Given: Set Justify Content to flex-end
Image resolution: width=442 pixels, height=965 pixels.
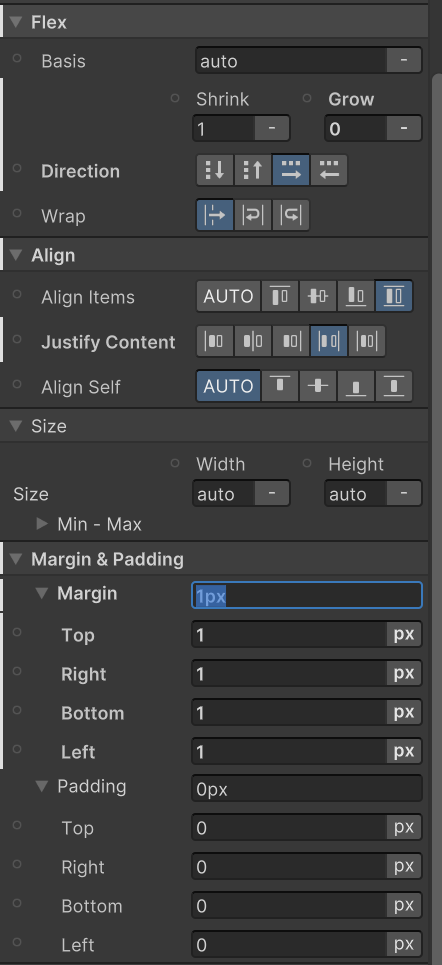Looking at the screenshot, I should point(291,342).
